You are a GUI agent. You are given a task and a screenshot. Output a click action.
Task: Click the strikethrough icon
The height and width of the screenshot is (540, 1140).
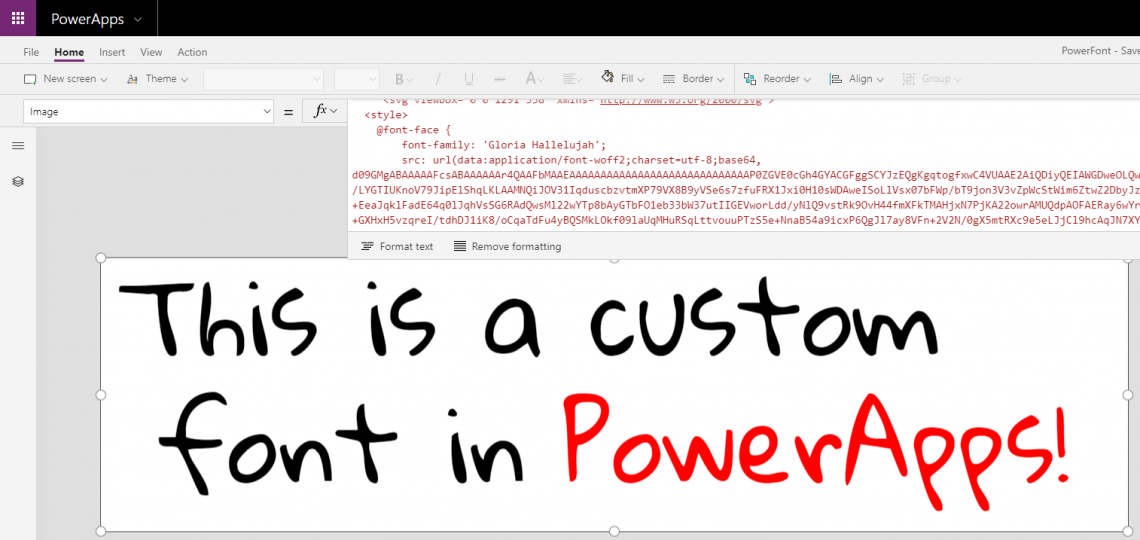coord(500,79)
